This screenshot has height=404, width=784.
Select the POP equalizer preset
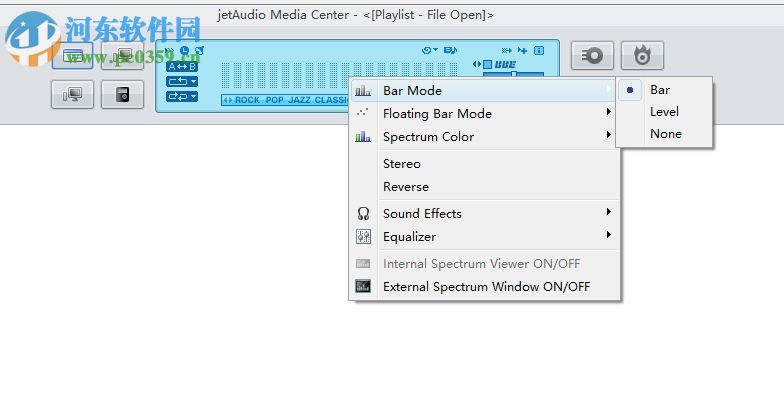274,100
